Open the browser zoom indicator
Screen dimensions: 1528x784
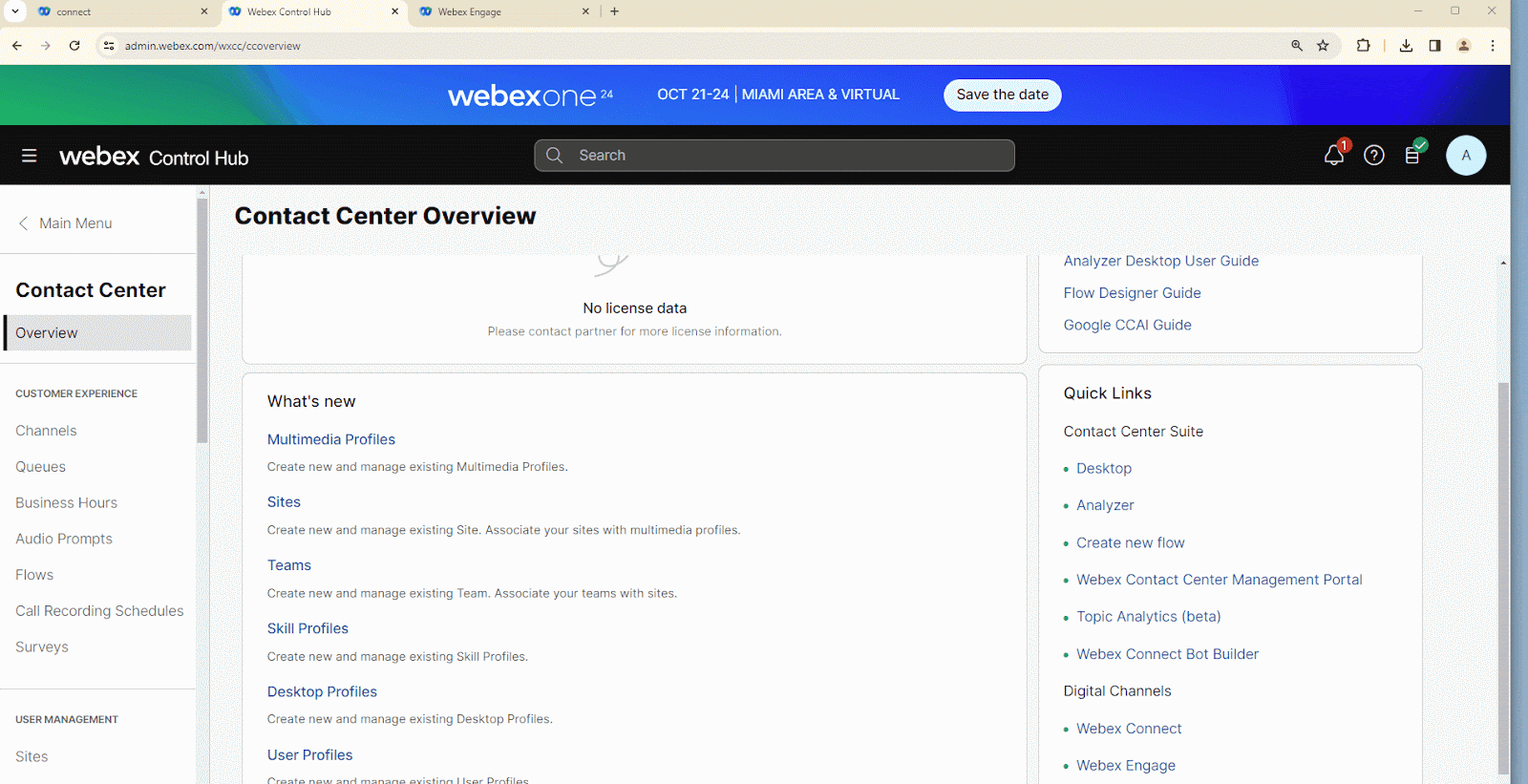(1297, 45)
